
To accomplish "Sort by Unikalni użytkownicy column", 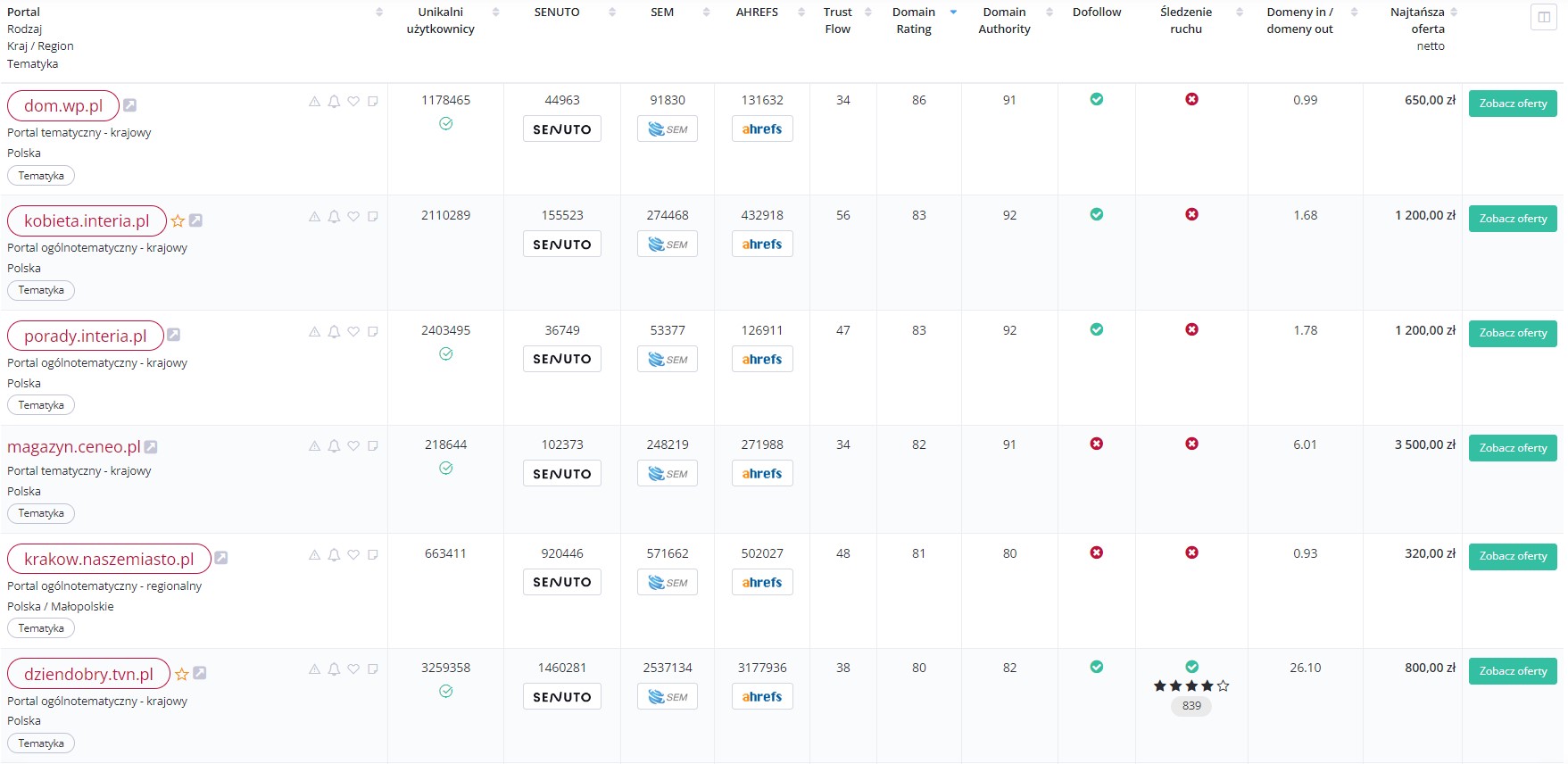I will tap(496, 12).
